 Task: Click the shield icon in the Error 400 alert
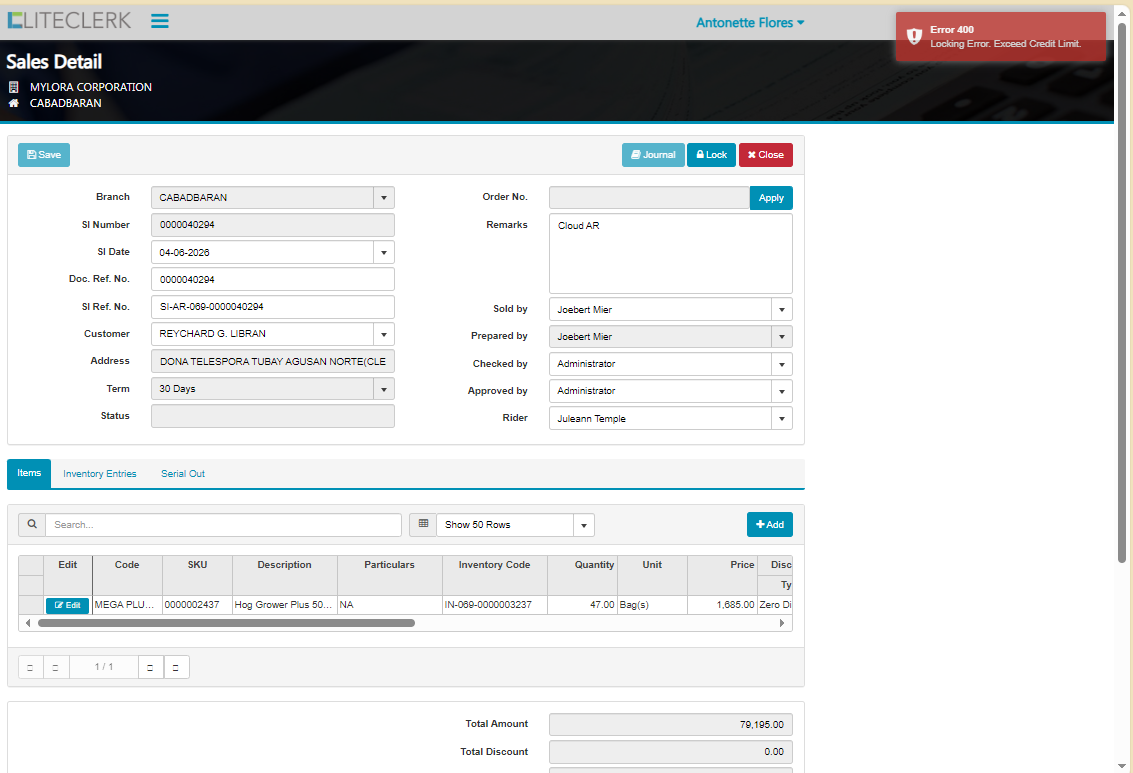pos(914,36)
